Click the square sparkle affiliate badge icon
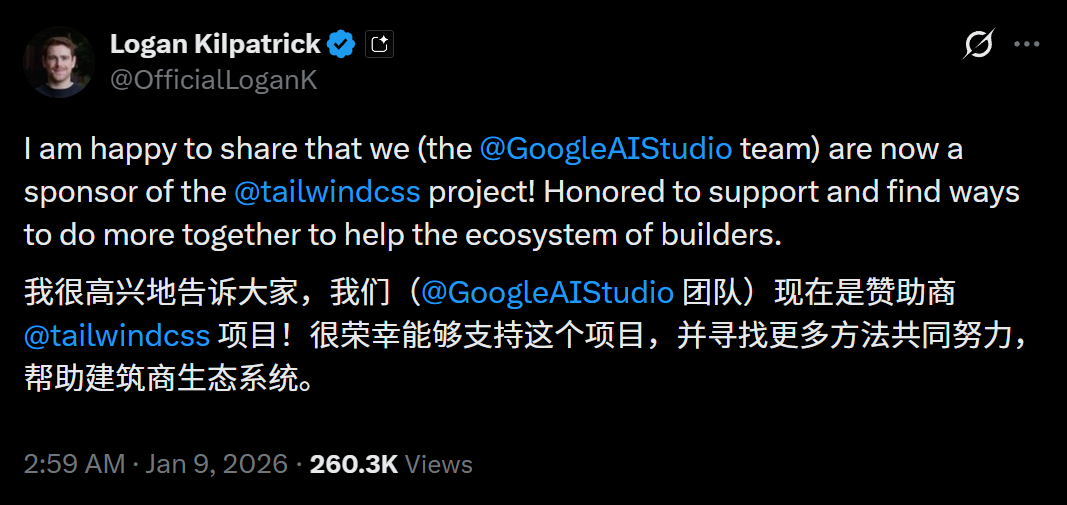The height and width of the screenshot is (505, 1067). pos(379,44)
